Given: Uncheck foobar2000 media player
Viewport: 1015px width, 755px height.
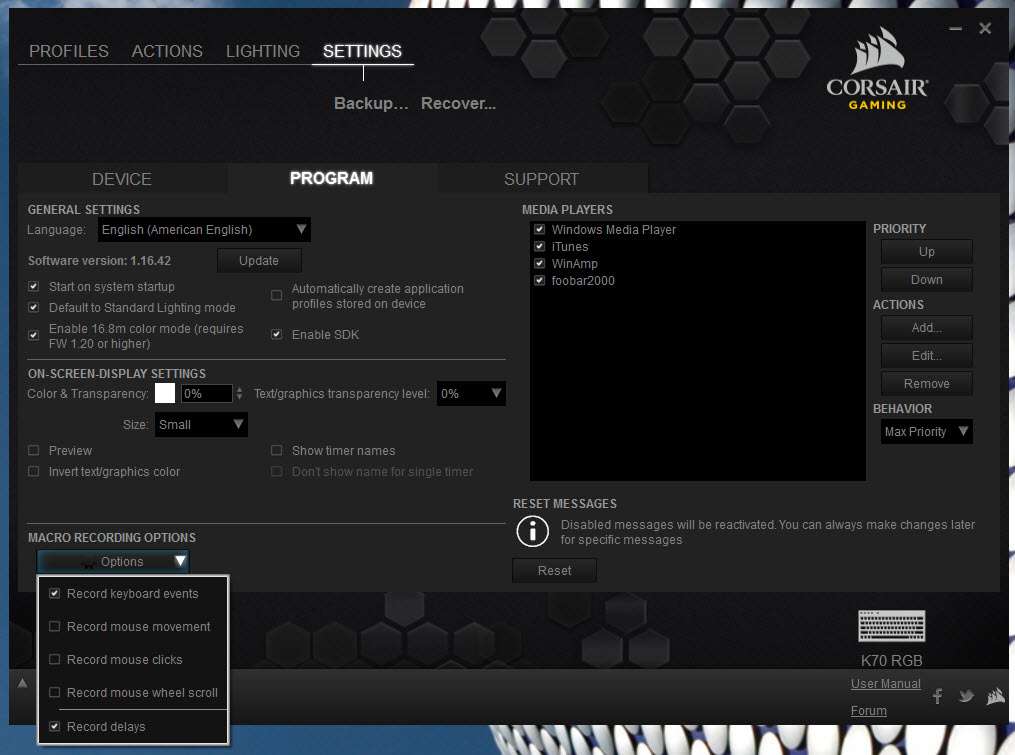Looking at the screenshot, I should click(x=539, y=280).
